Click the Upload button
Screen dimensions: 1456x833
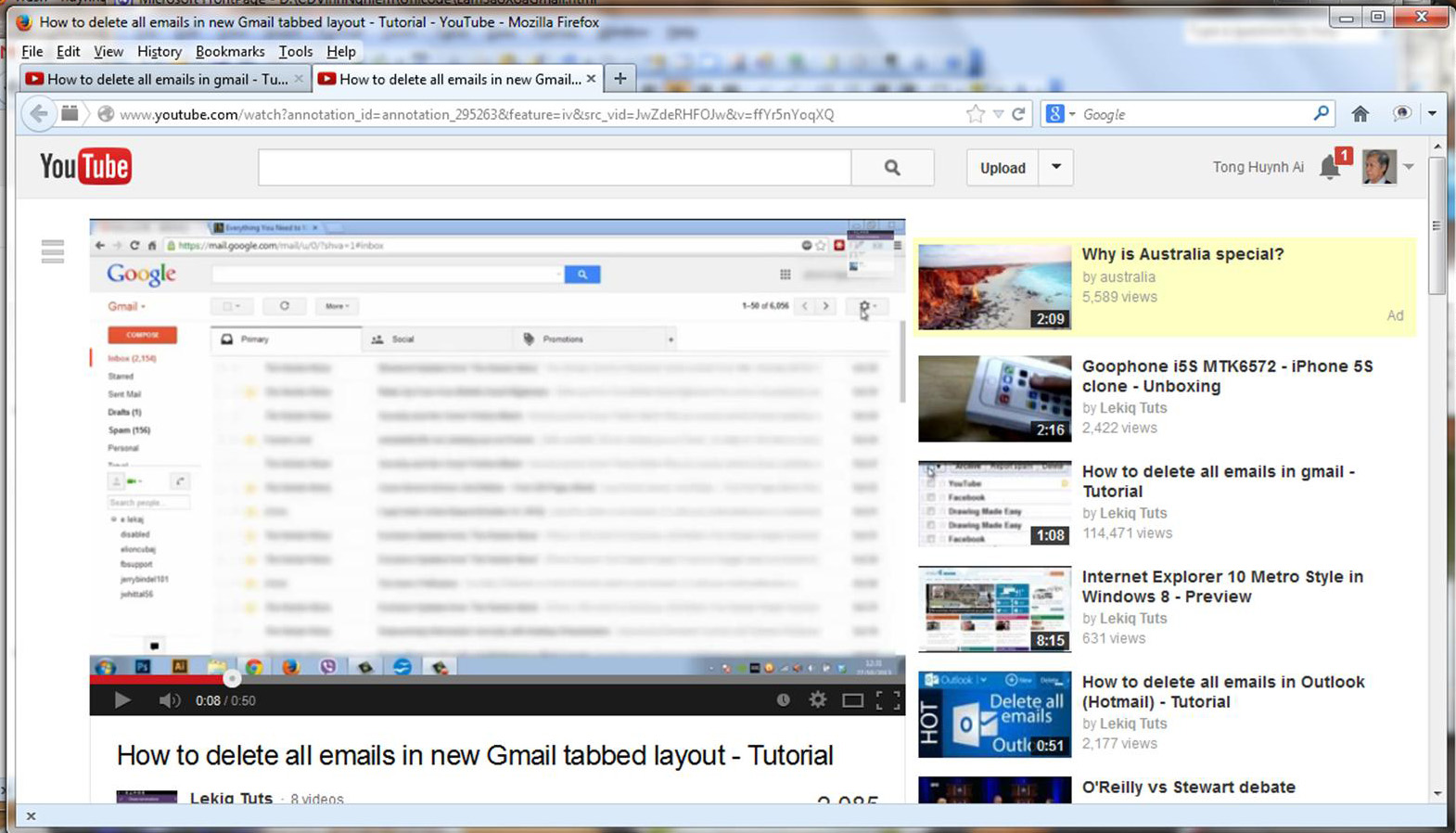click(x=1003, y=168)
